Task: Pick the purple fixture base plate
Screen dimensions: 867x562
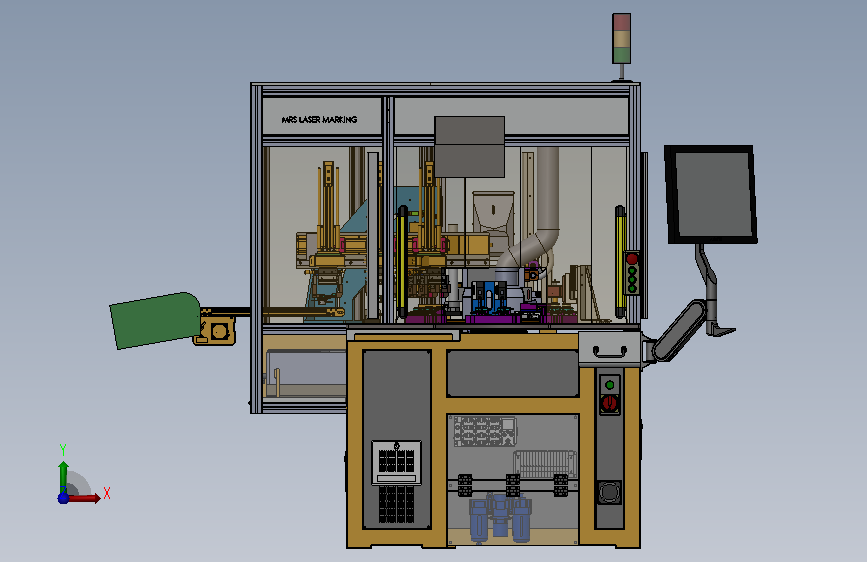Action: (493, 319)
